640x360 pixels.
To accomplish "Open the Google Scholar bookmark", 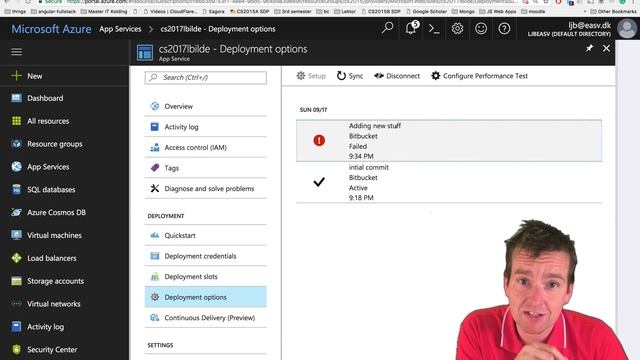I will coord(426,11).
